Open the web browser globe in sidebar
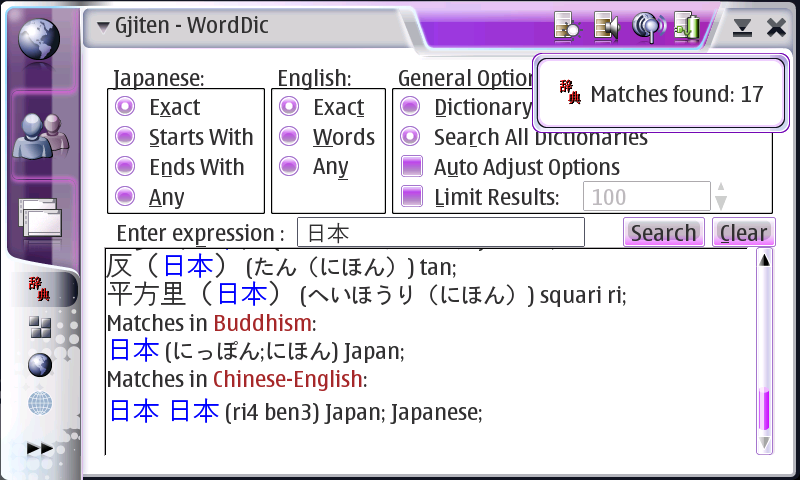Screen dimensions: 800x480 (x=39, y=40)
